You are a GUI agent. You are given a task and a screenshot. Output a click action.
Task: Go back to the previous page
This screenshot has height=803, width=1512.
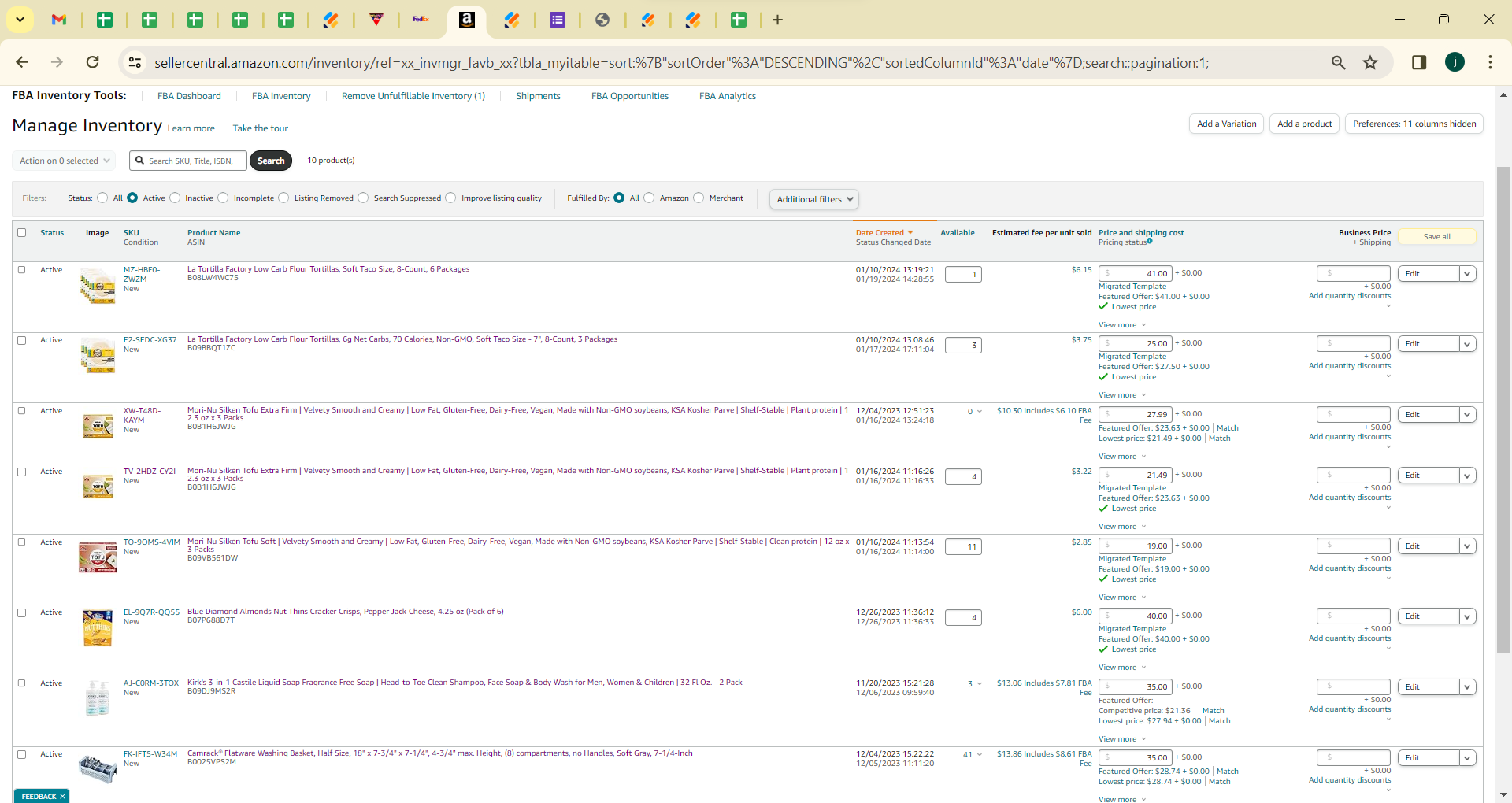22,62
